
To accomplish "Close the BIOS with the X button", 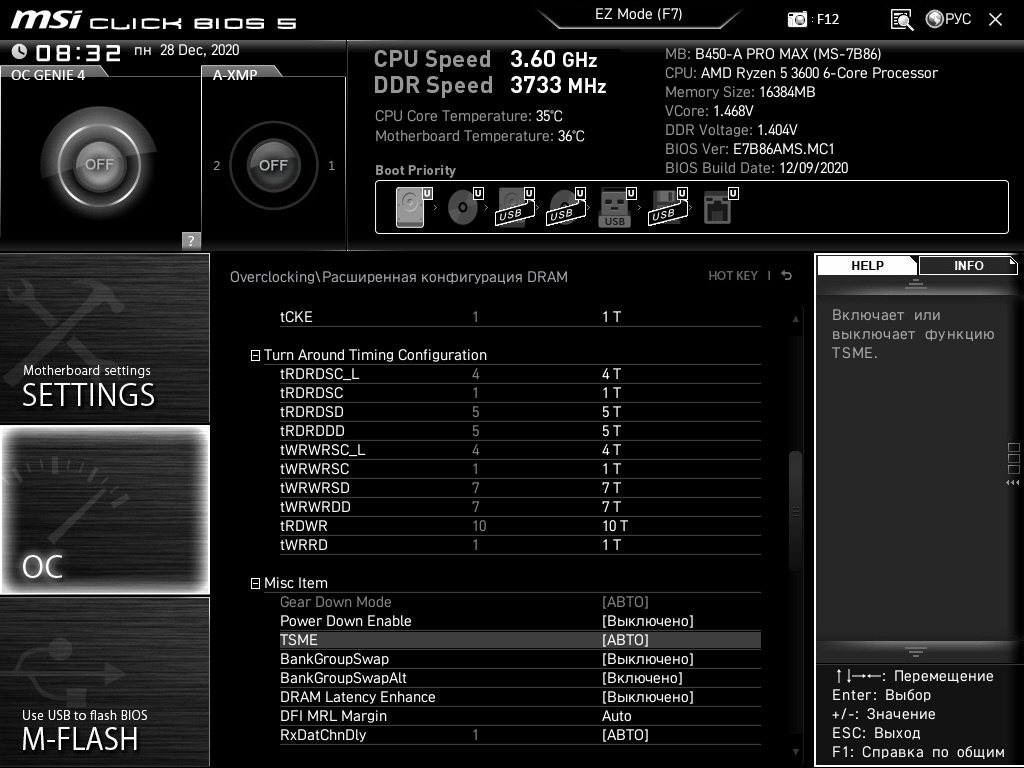I will pyautogui.click(x=995, y=19).
